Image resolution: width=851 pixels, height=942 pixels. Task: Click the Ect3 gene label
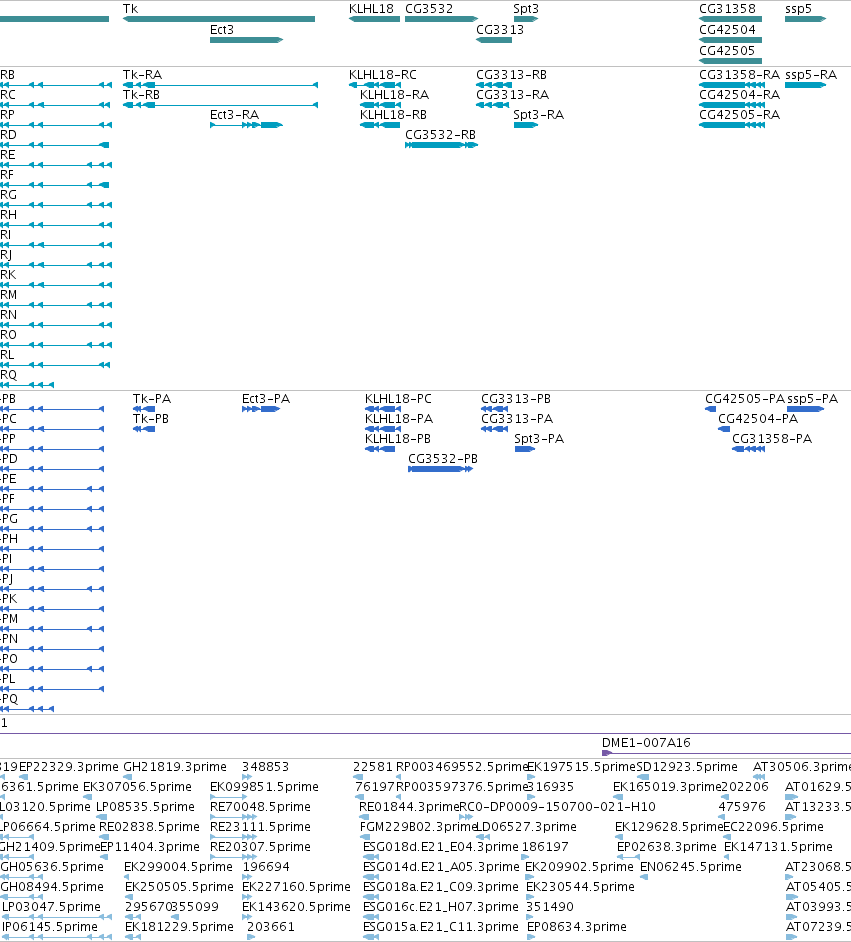pos(222,30)
